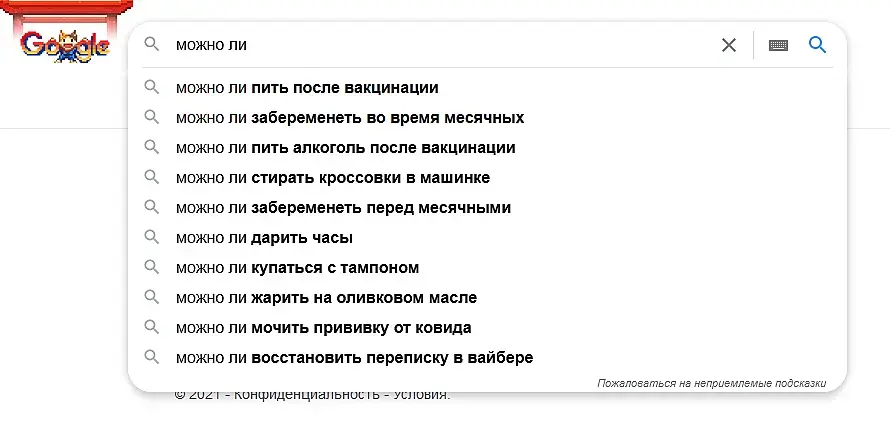Image resolution: width=890 pixels, height=426 pixels.
Task: Pick 'можно ли жарить на оливковом масле'
Action: click(326, 298)
